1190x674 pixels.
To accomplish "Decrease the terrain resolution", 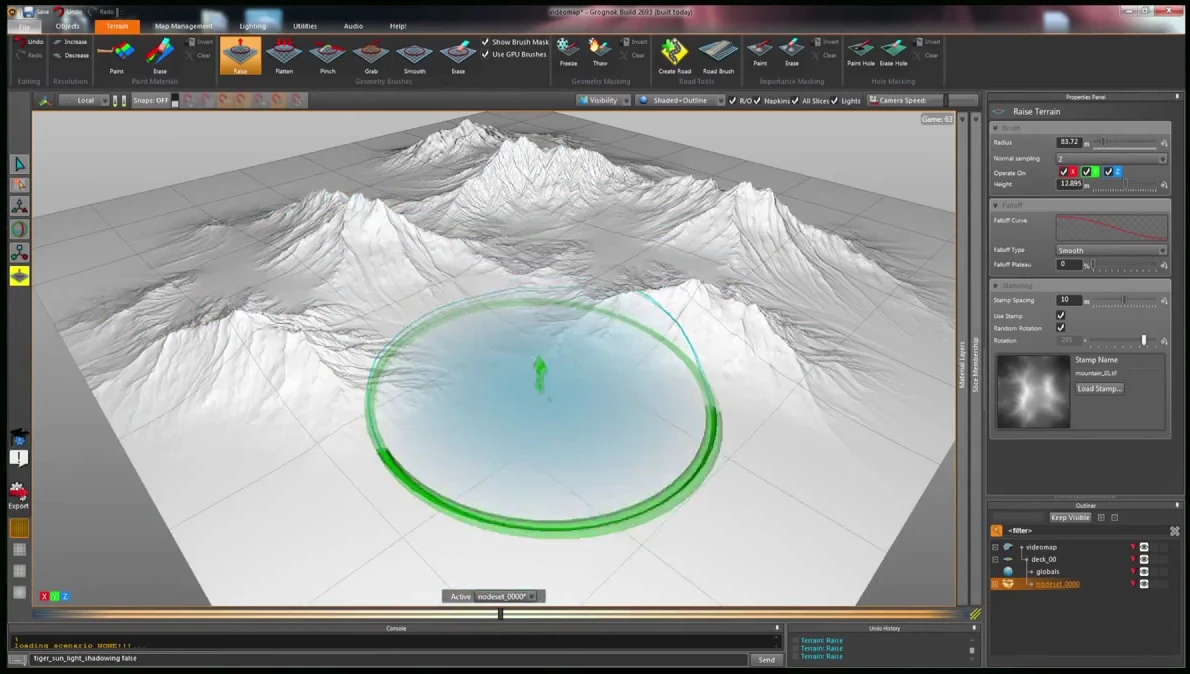I will (71, 55).
